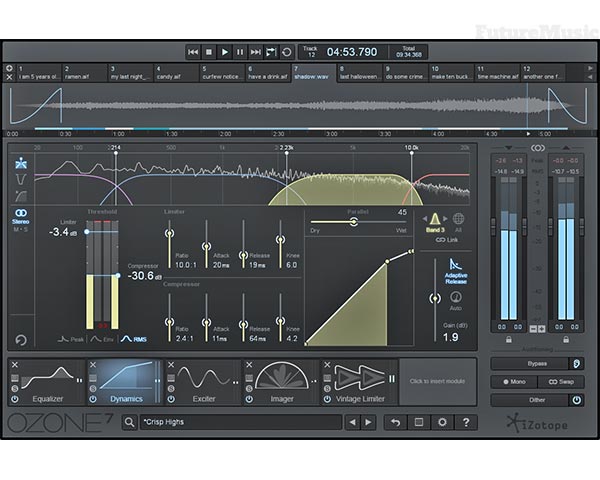Image resolution: width=600 pixels, height=480 pixels.
Task: Select the 214 Hz crossover handle
Action: click(x=116, y=153)
